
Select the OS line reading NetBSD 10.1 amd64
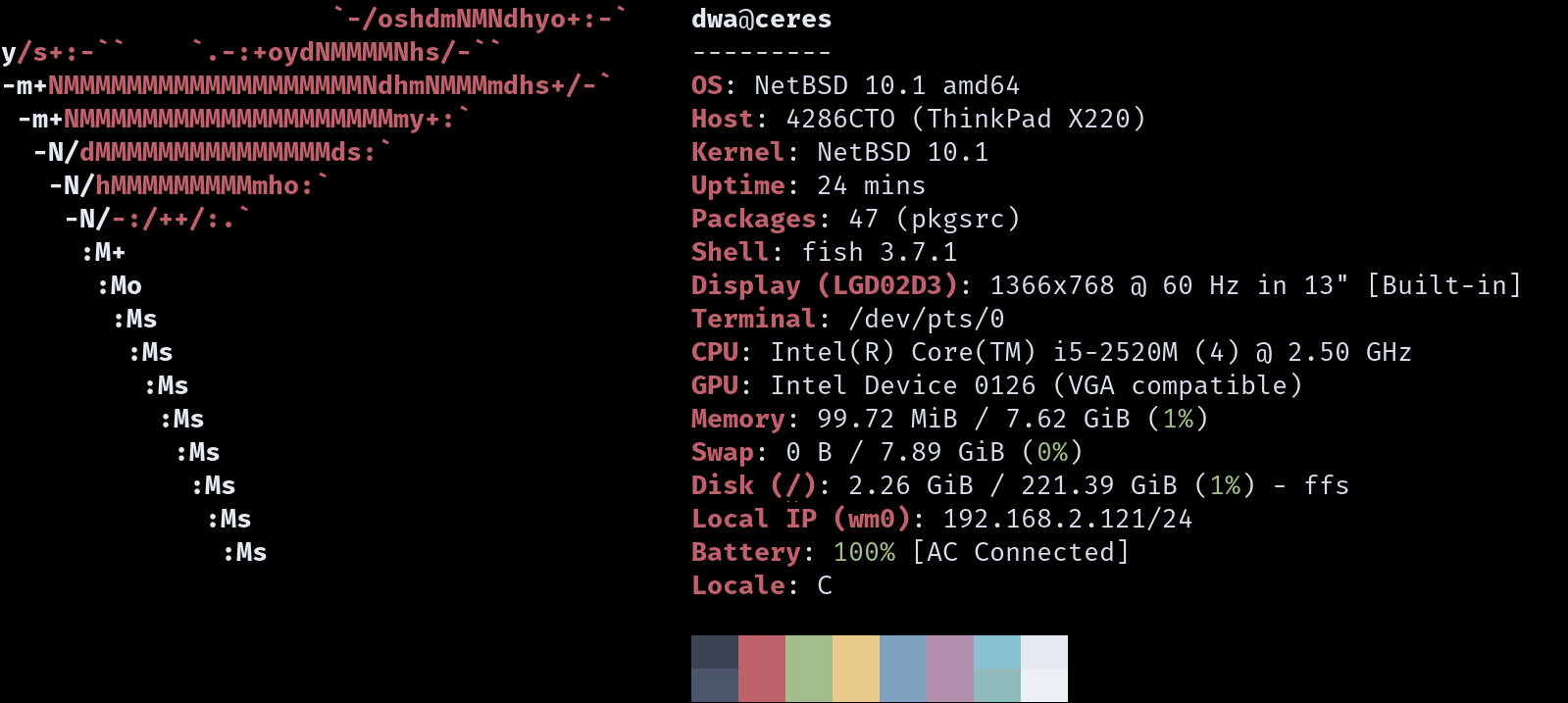(x=855, y=86)
